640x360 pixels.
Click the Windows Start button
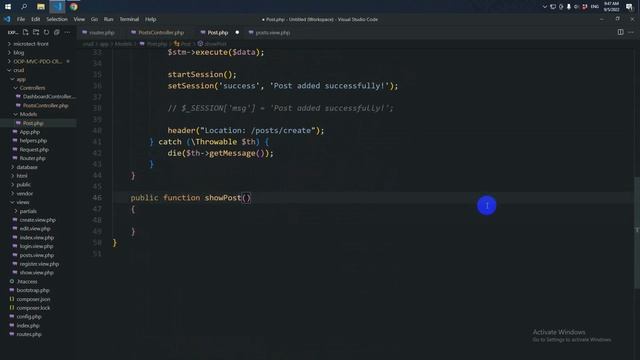[8, 7]
